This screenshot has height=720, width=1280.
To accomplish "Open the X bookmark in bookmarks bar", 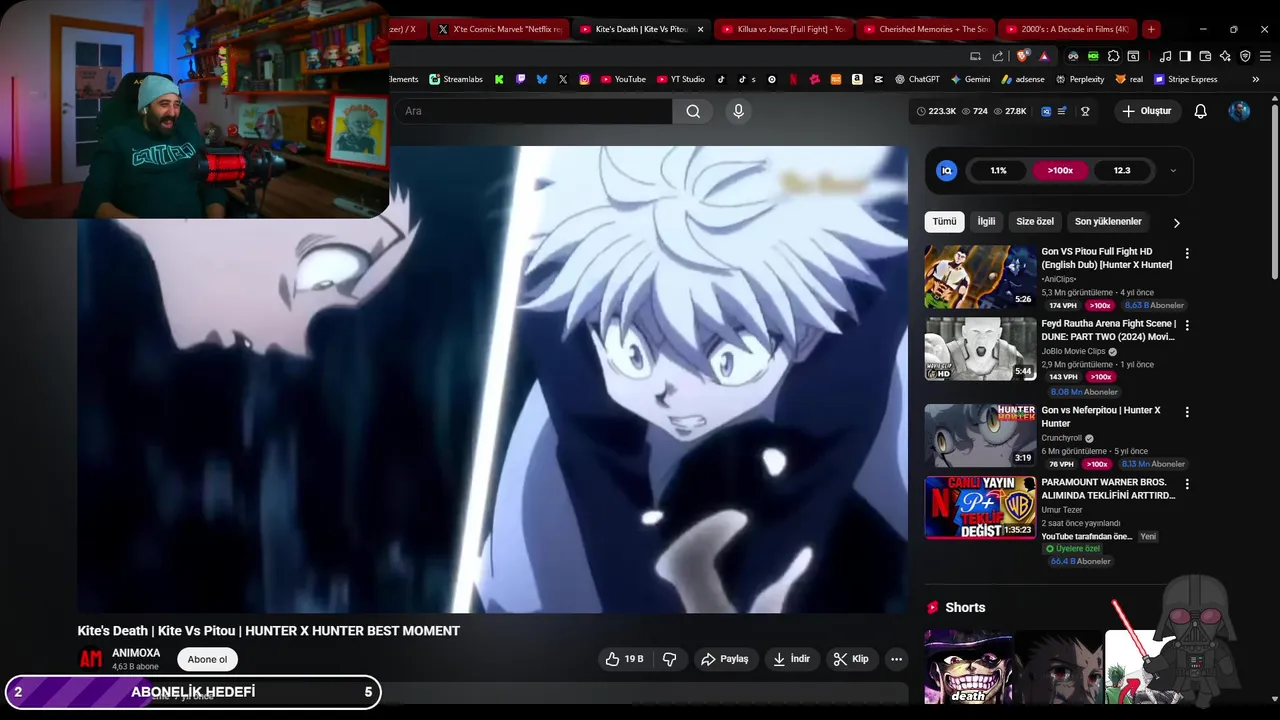I will (x=563, y=79).
